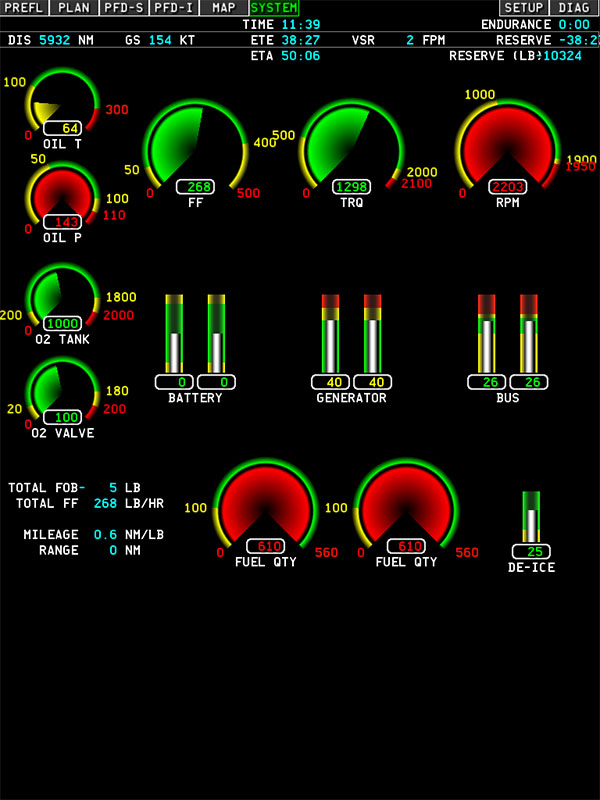Click the O2 VALVE value 100
Image resolution: width=600 pixels, height=800 pixels.
[x=62, y=417]
